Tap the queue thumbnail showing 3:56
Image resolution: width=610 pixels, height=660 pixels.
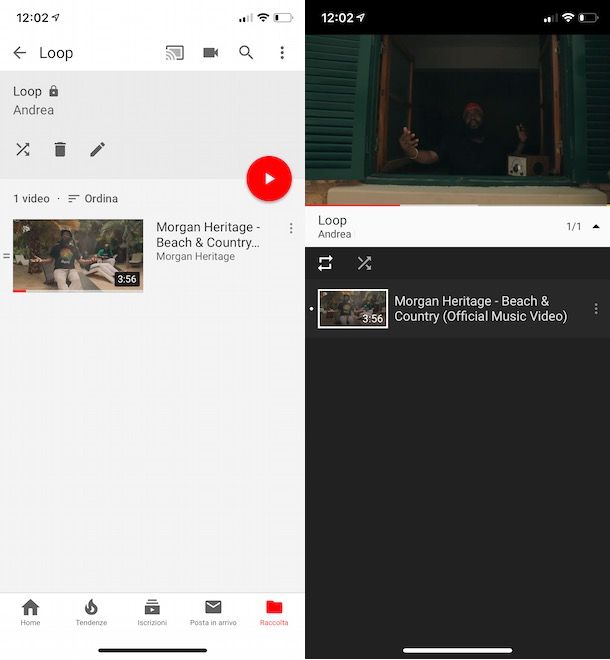click(x=353, y=309)
